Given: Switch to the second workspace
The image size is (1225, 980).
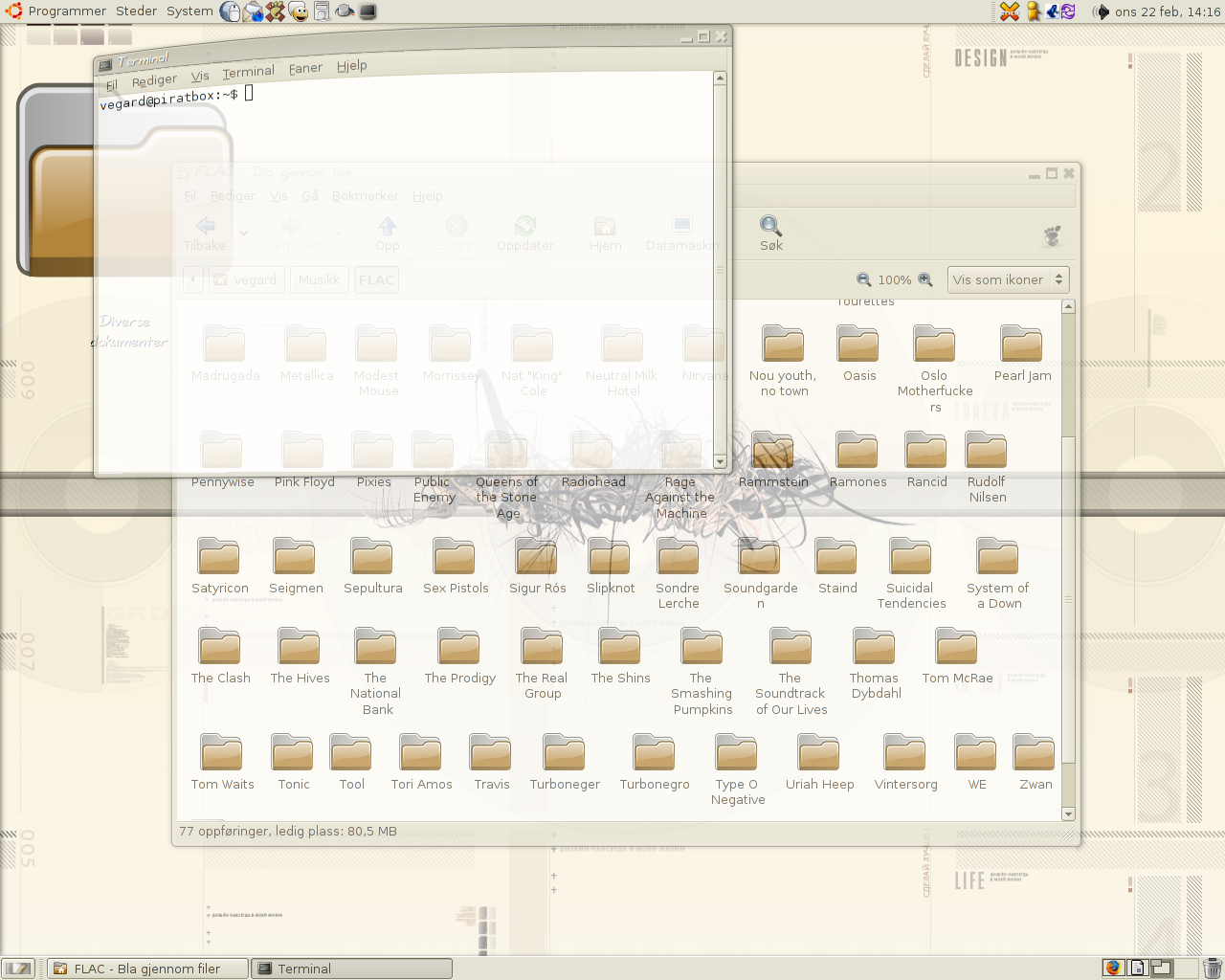Looking at the screenshot, I should pos(1138,968).
